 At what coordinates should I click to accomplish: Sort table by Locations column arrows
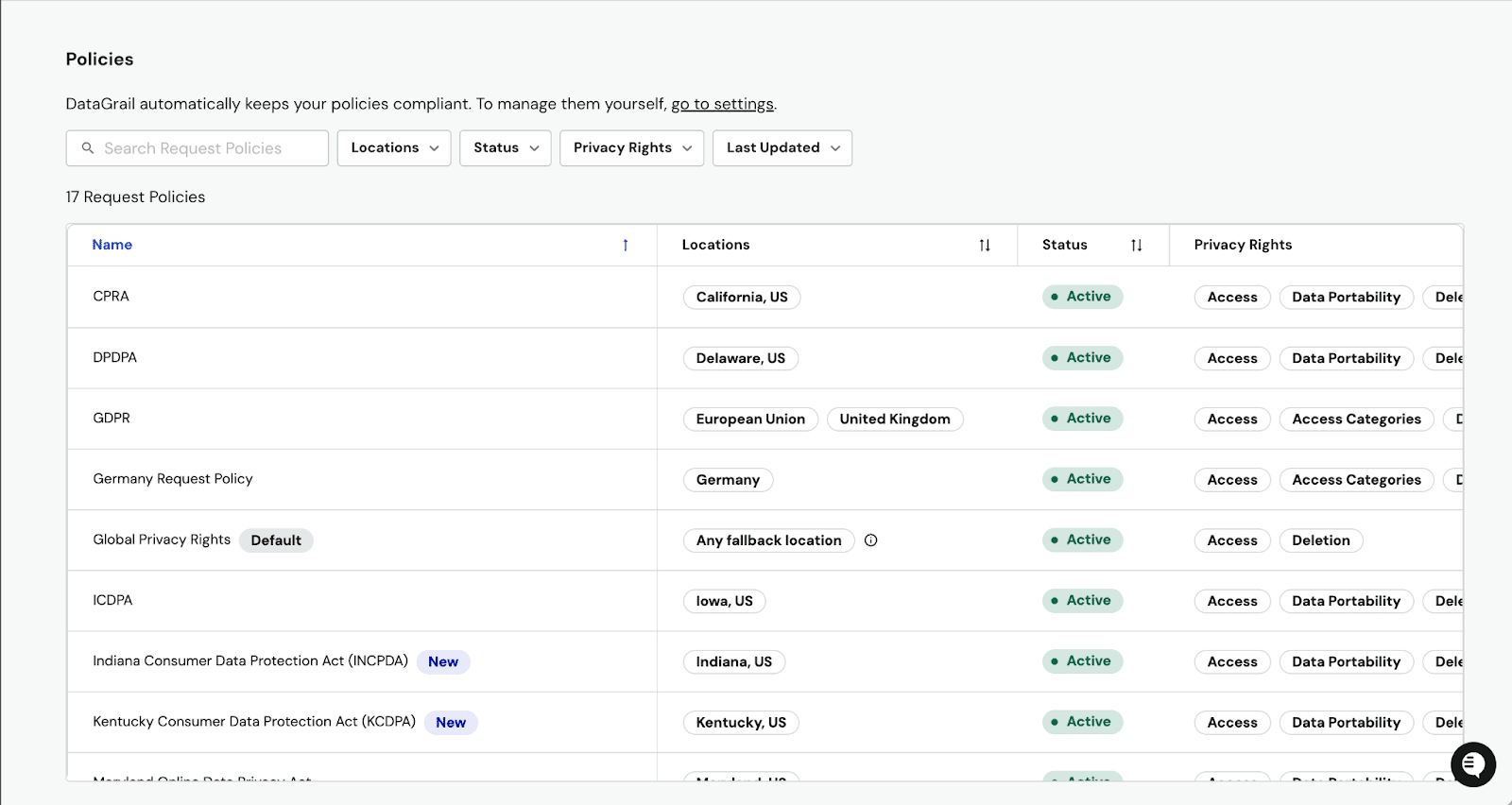tap(985, 246)
